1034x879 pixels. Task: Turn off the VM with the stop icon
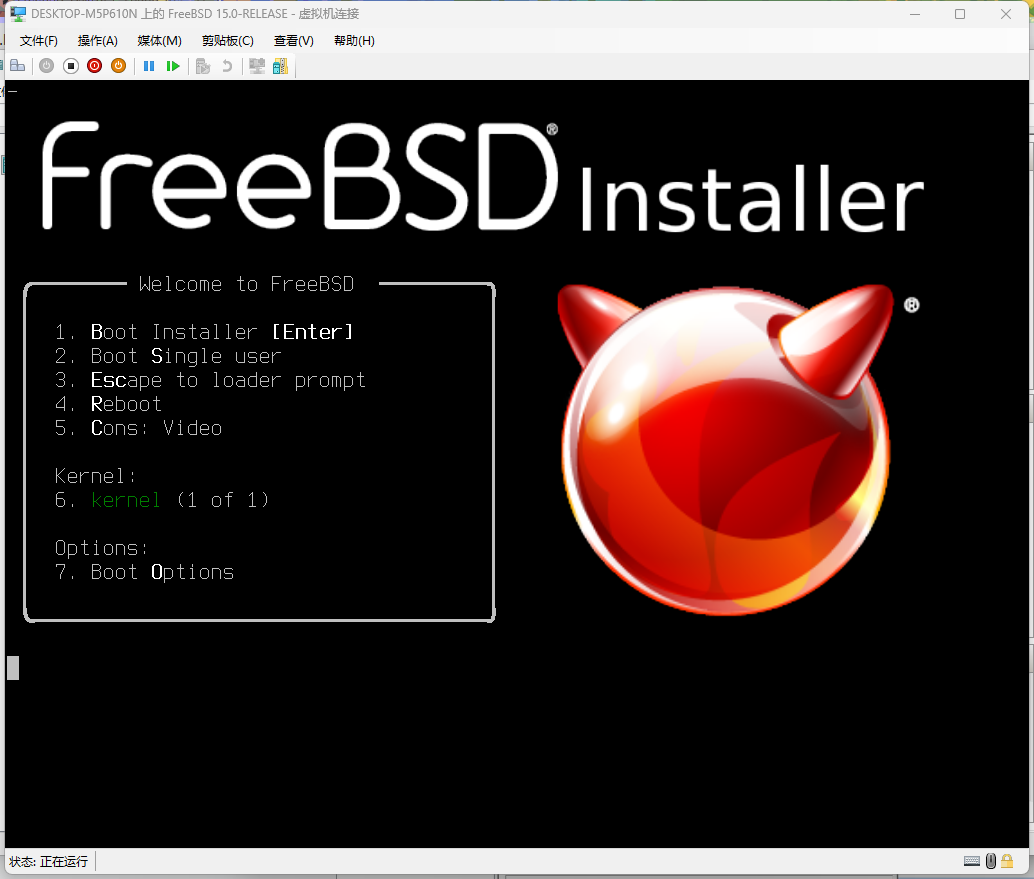pyautogui.click(x=71, y=66)
